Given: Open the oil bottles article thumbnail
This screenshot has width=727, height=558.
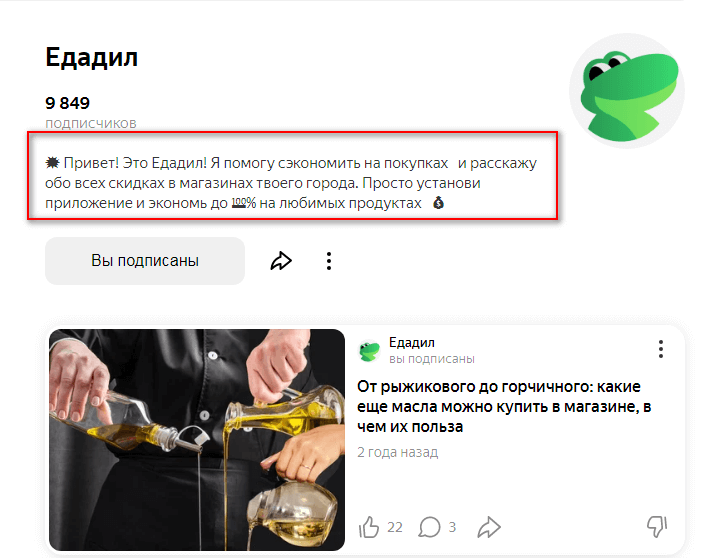Looking at the screenshot, I should 197,440.
